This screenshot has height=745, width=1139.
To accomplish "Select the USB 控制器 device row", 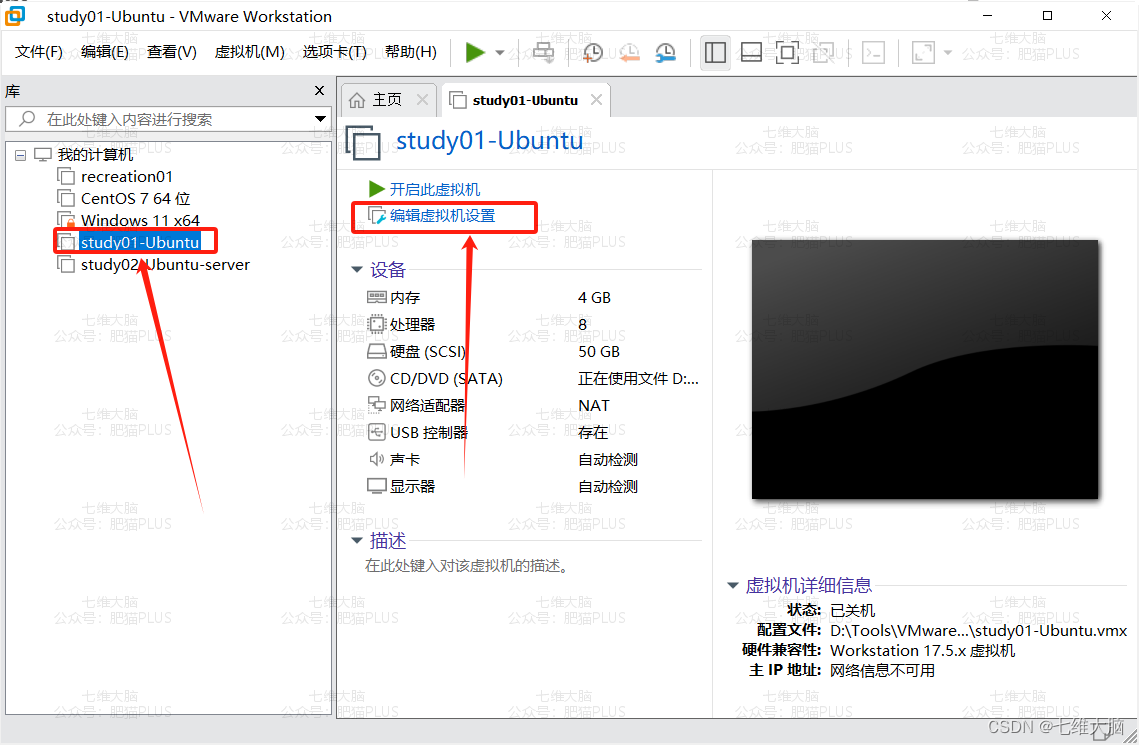I will (532, 433).
